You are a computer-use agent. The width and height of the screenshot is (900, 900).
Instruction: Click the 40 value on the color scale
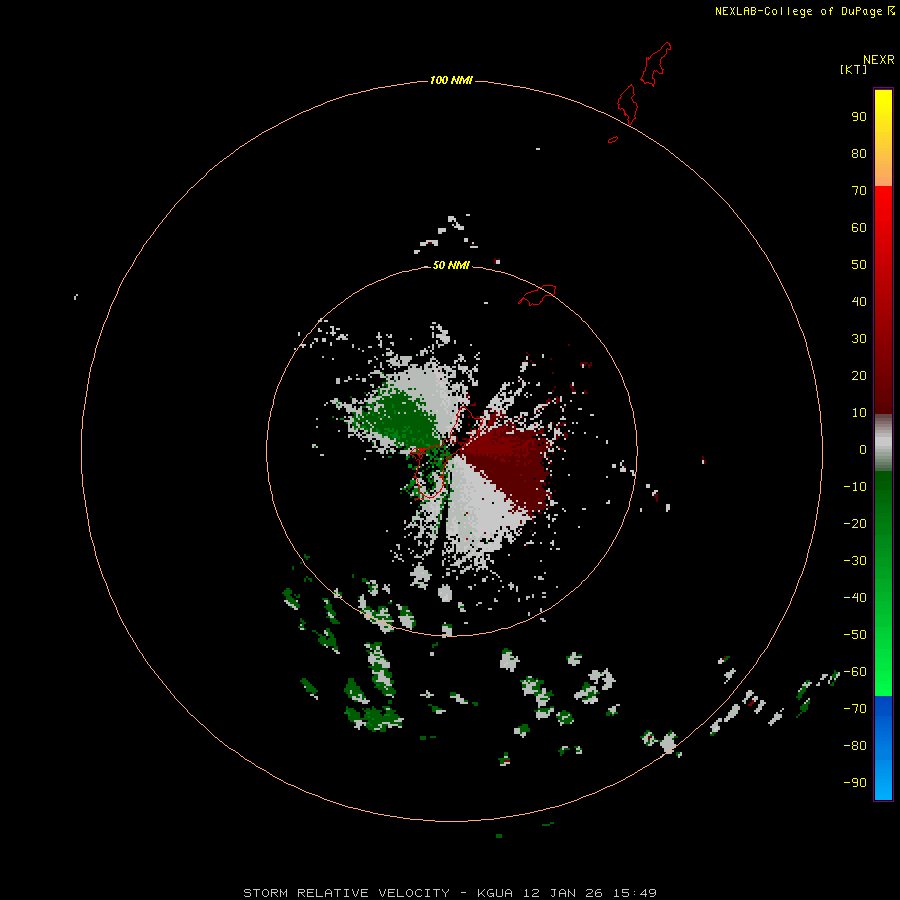(859, 301)
